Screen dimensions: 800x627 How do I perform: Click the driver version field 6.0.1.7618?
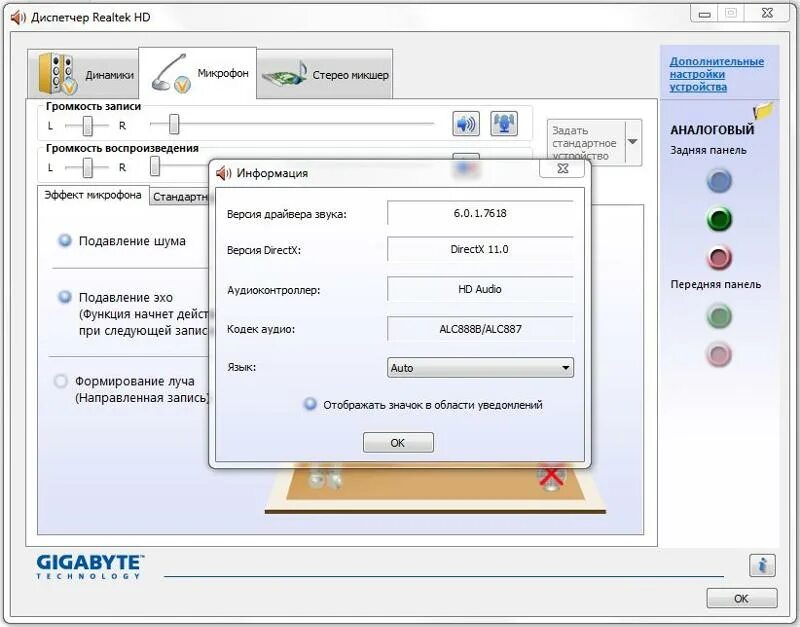pyautogui.click(x=480, y=213)
